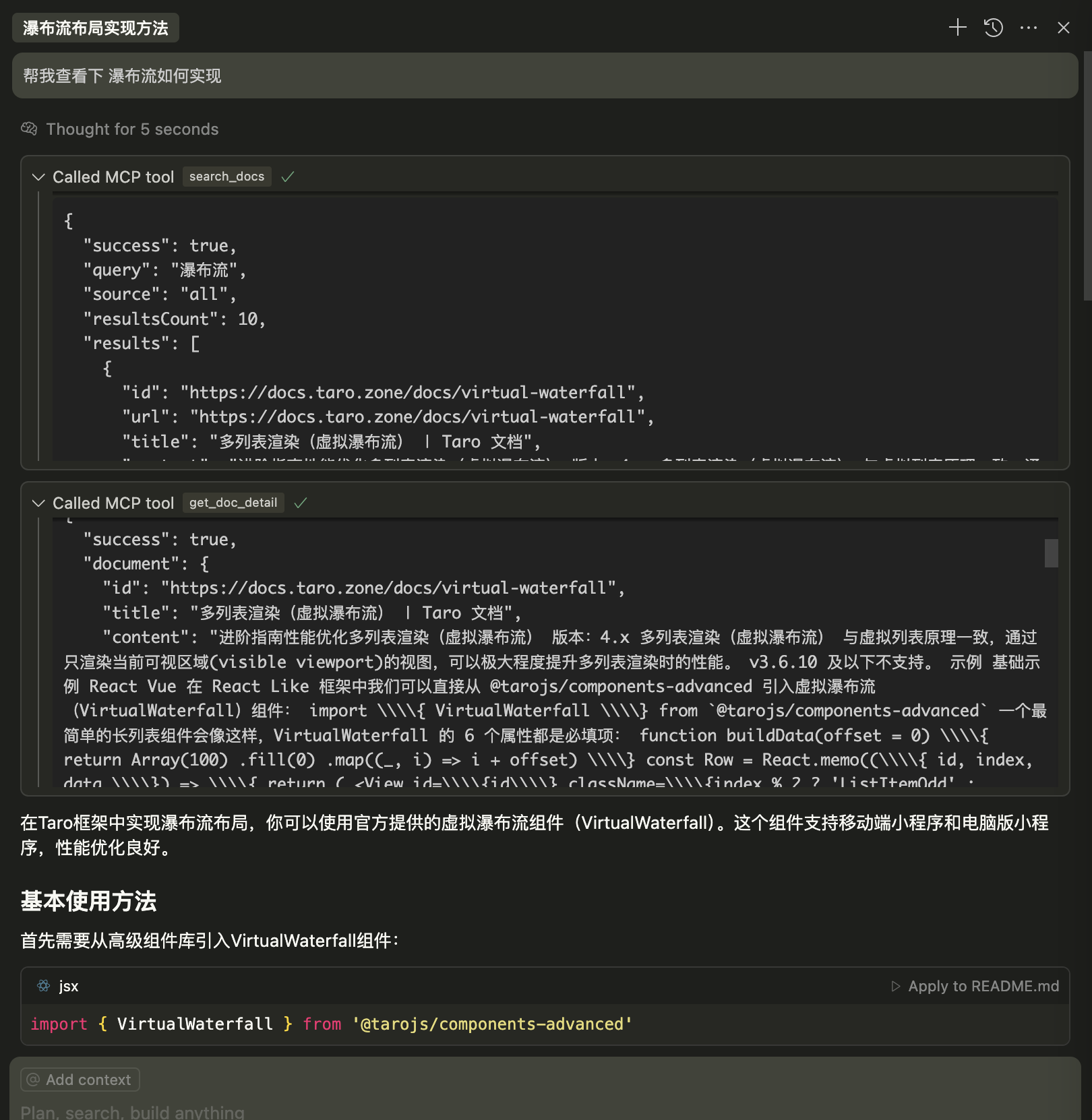The width and height of the screenshot is (1092, 1120).
Task: Click the user message 帮我查看下 瀑布流如何实现
Action: coord(545,75)
